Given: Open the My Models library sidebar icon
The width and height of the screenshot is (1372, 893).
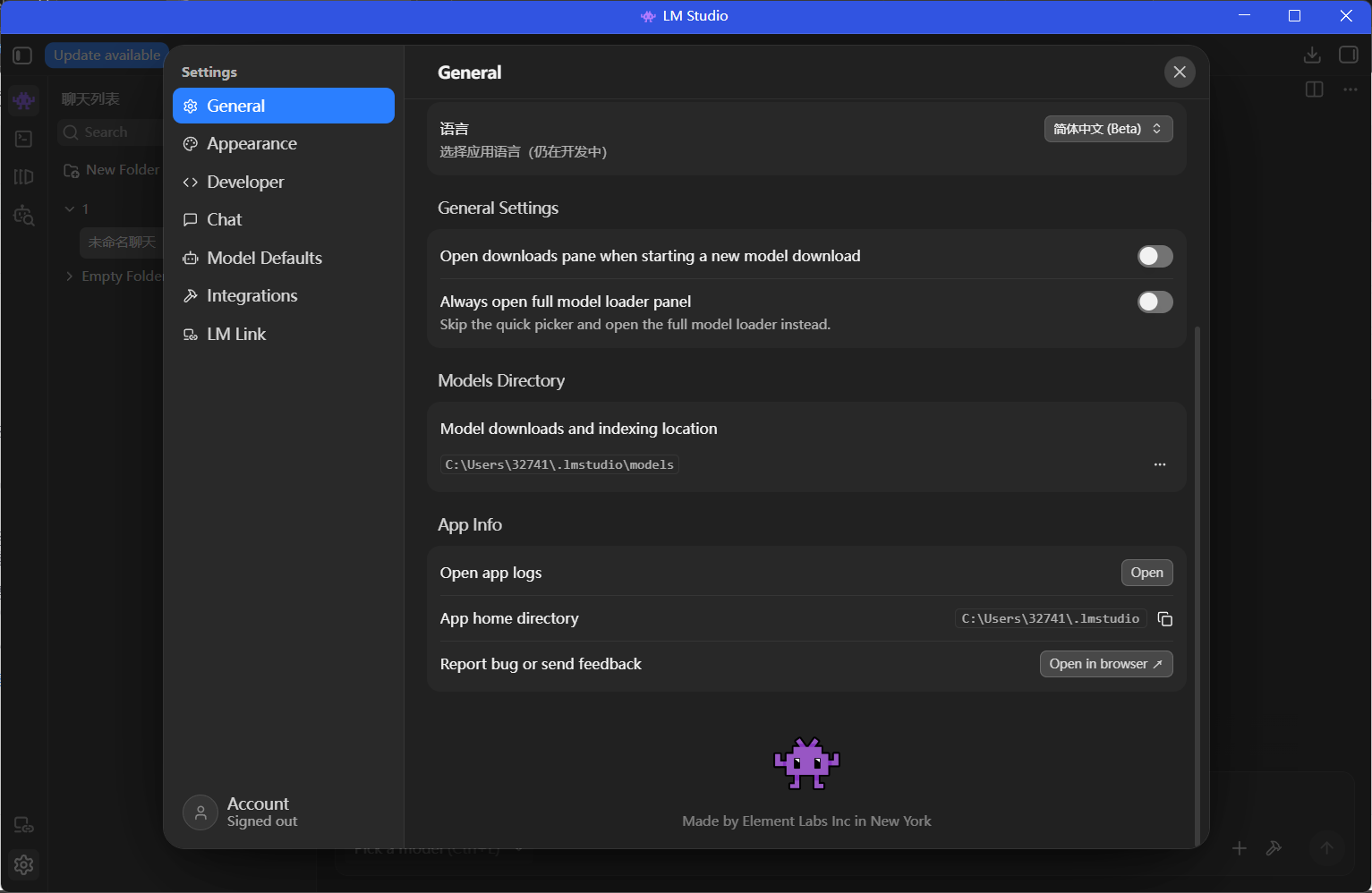Looking at the screenshot, I should 24,177.
